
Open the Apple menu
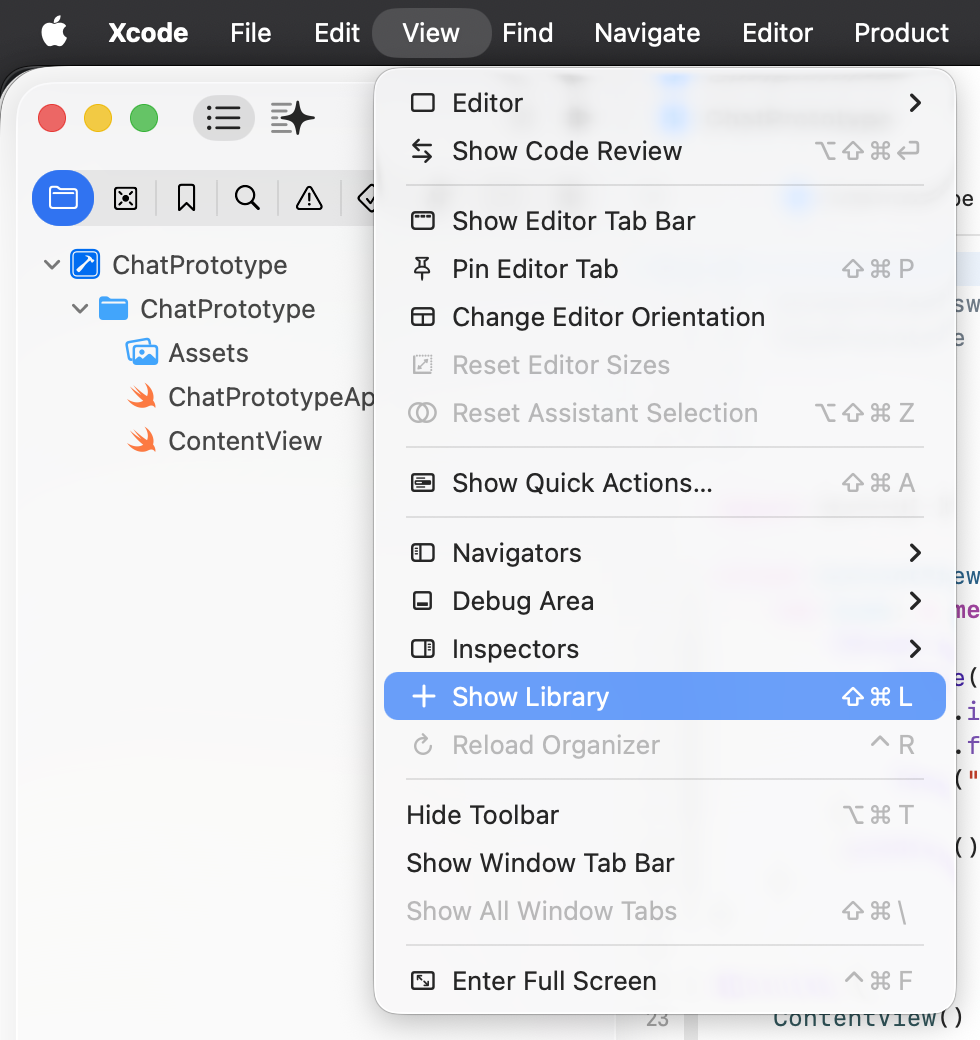click(x=54, y=32)
